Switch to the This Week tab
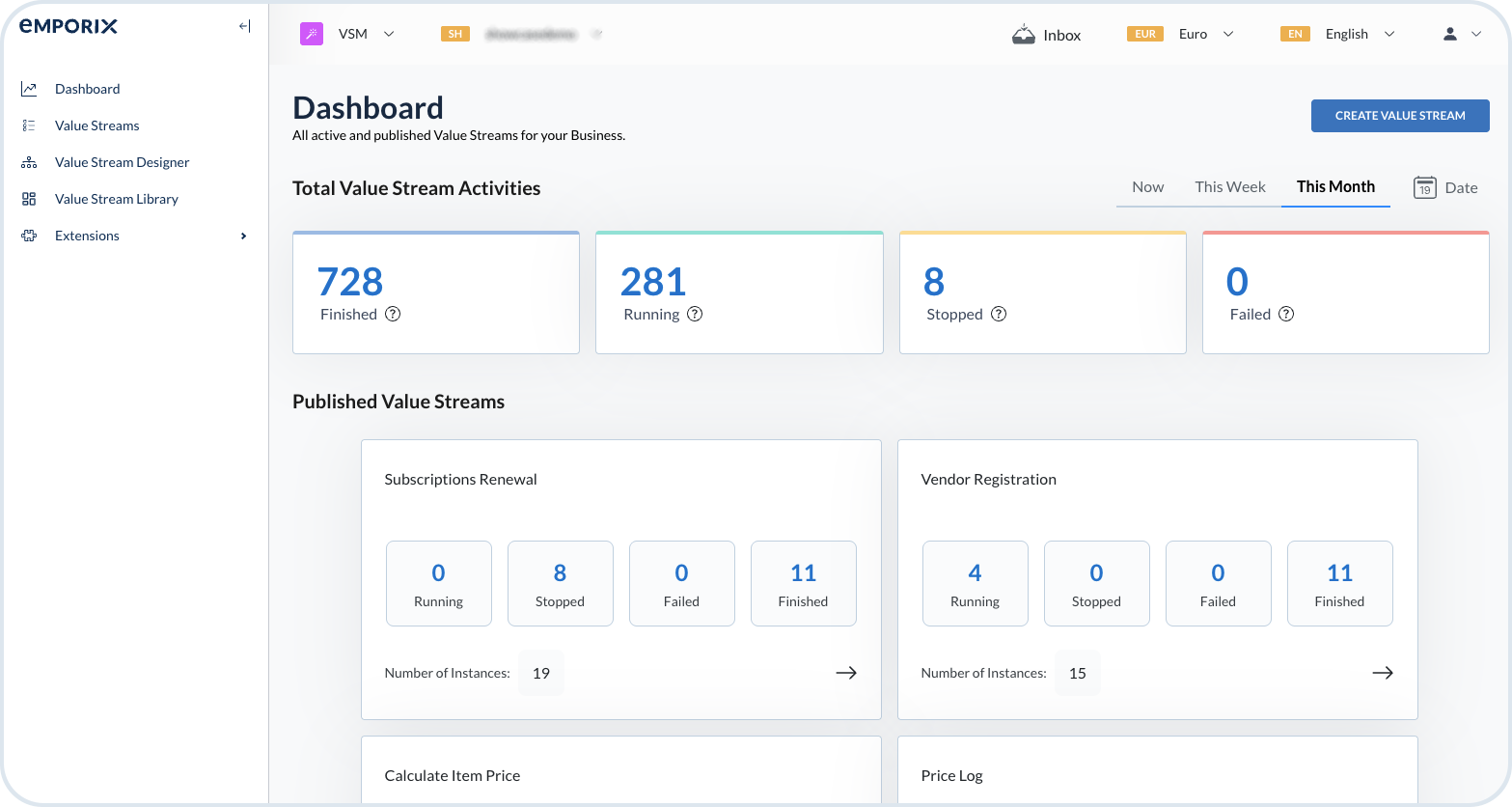This screenshot has width=1512, height=807. click(x=1229, y=186)
